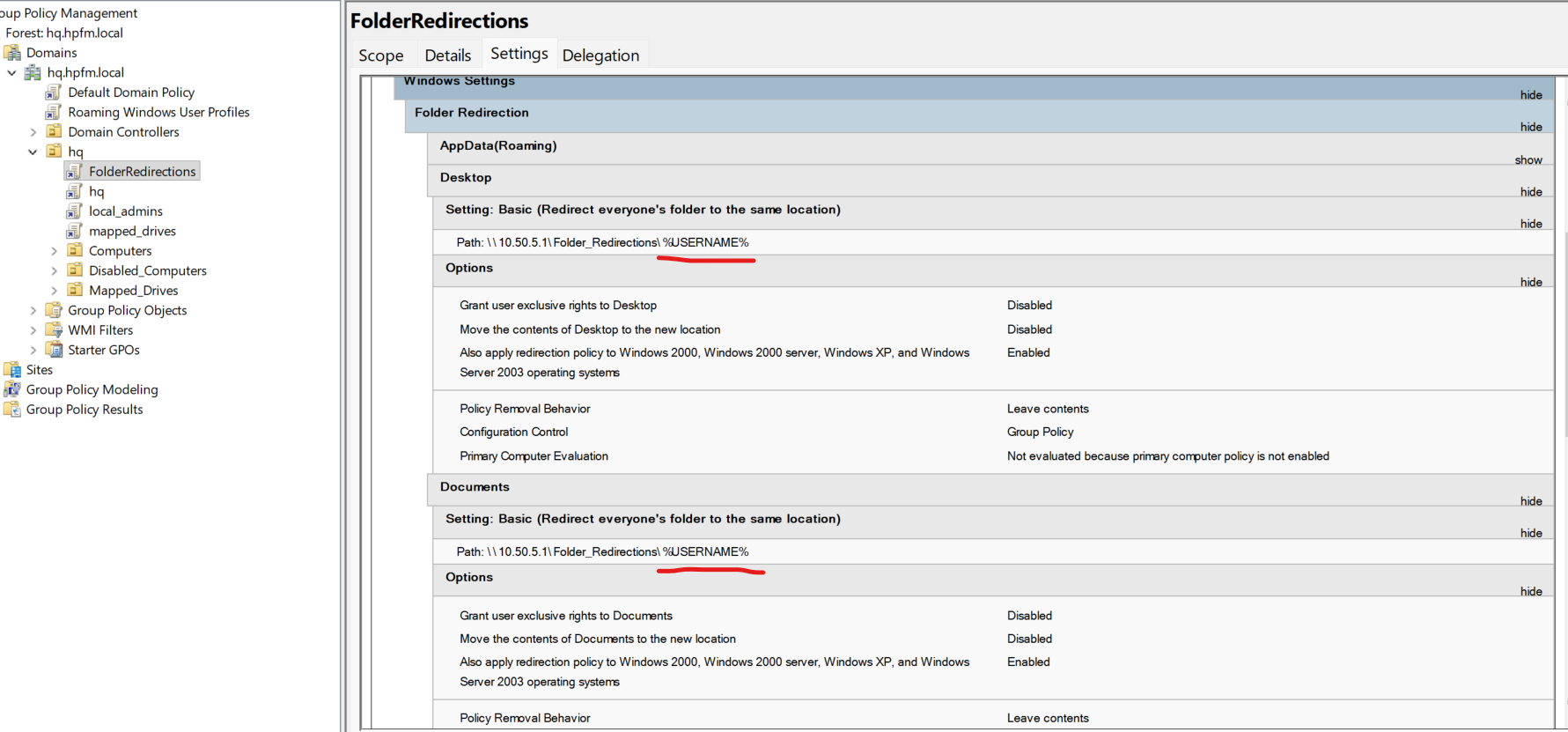The image size is (1568, 732).
Task: Show the AppData(Roaming) section
Action: point(1528,160)
